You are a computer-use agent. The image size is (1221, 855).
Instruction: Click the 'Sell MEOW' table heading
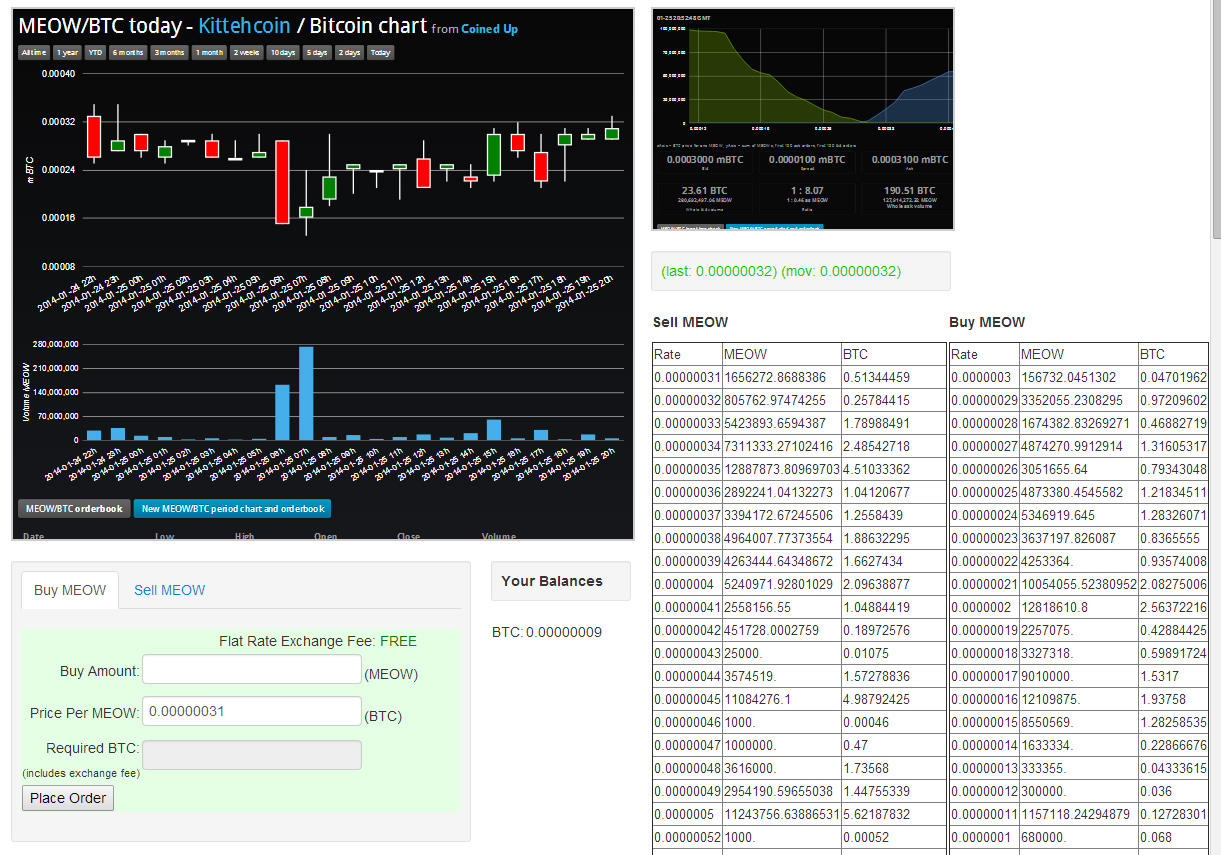[x=690, y=322]
